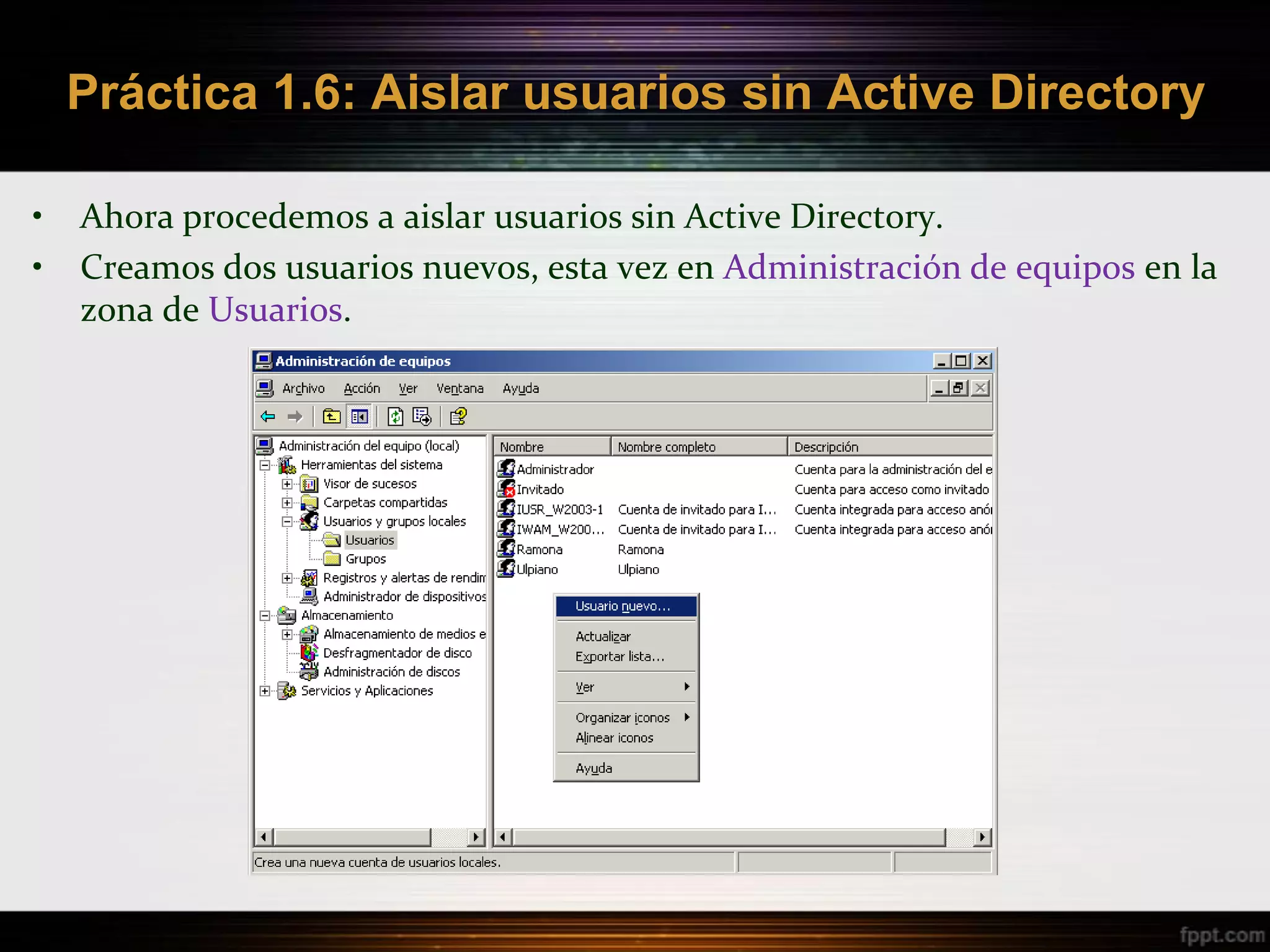Click the Ulpiano user icon
This screenshot has width=1270, height=952.
tap(506, 568)
